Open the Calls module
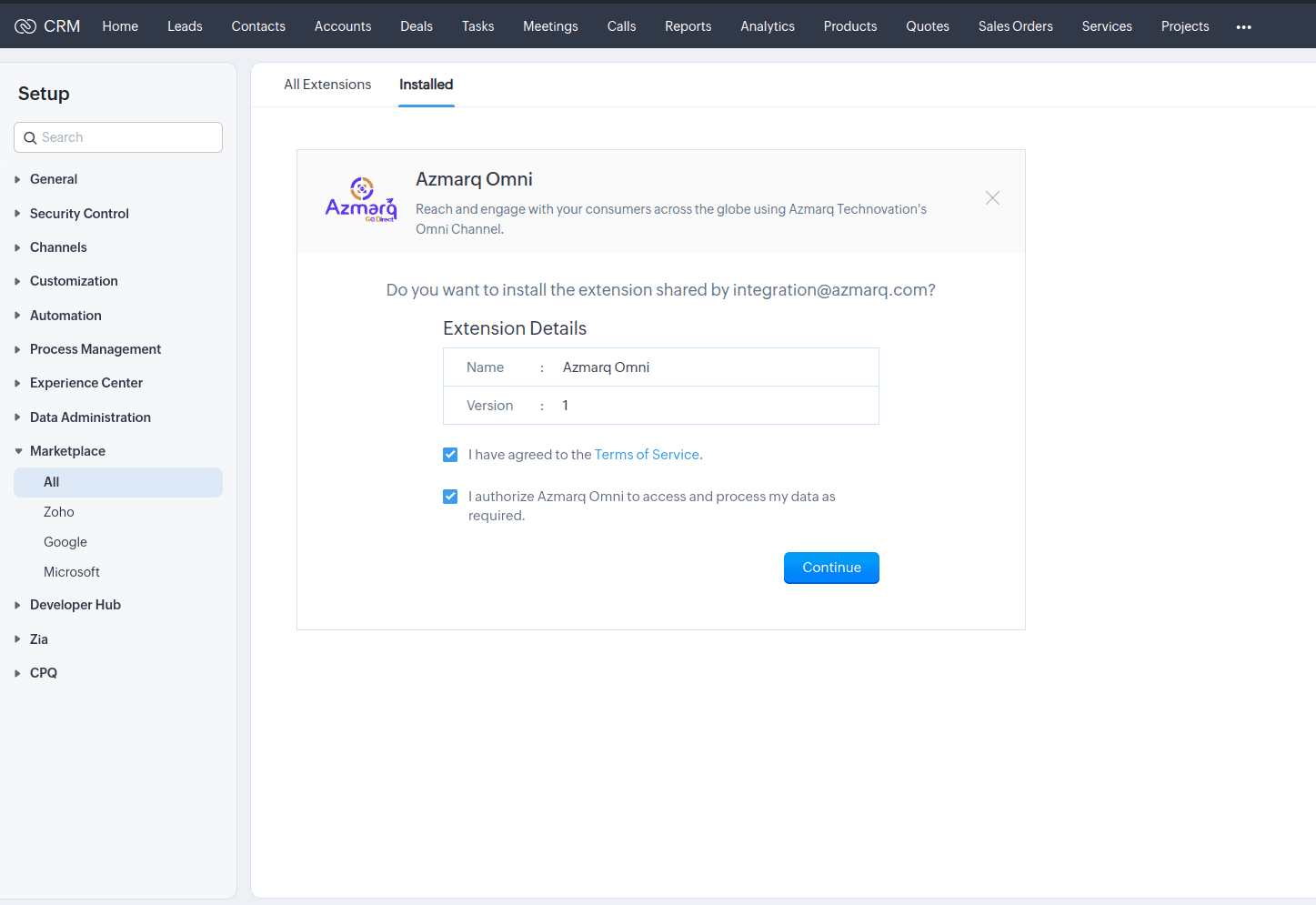Image resolution: width=1316 pixels, height=905 pixels. (x=621, y=26)
